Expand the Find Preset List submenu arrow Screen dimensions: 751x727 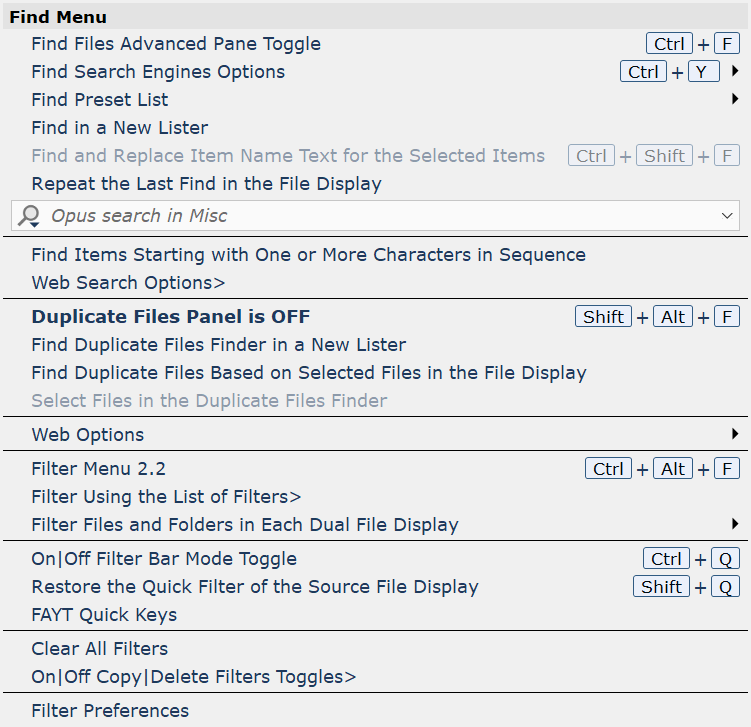[x=735, y=99]
